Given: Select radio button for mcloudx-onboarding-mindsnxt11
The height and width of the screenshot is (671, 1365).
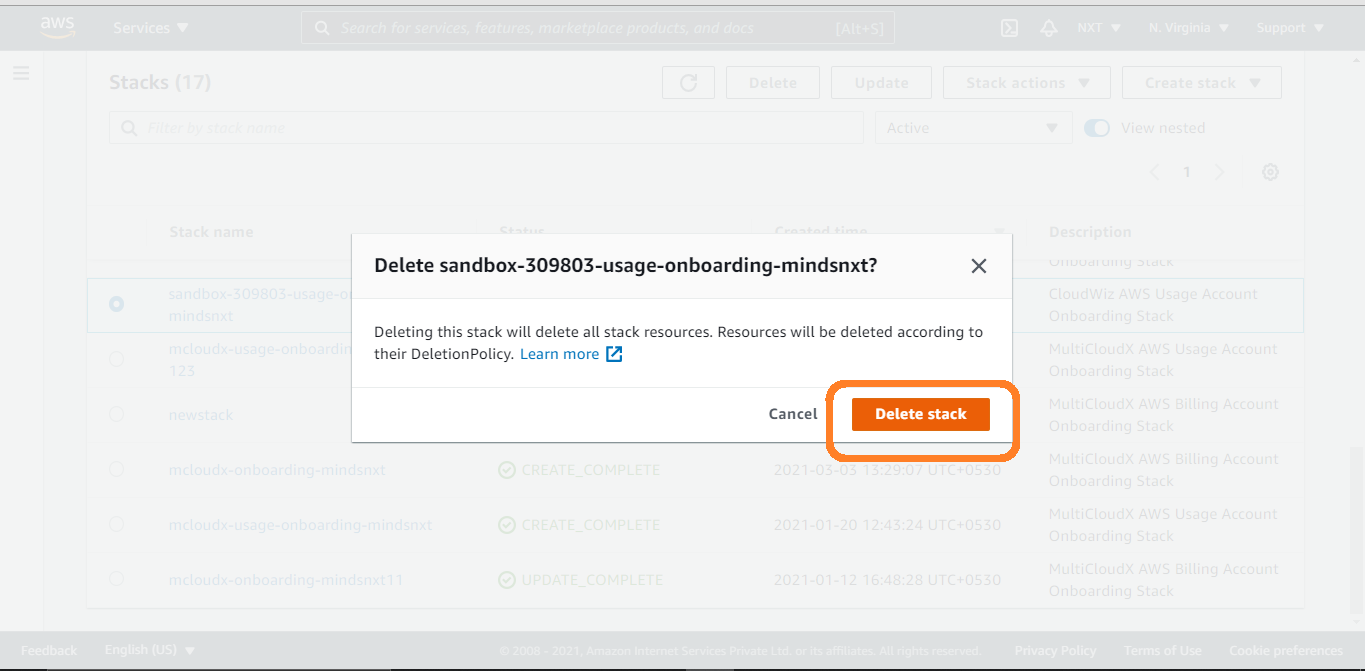Looking at the screenshot, I should [117, 579].
